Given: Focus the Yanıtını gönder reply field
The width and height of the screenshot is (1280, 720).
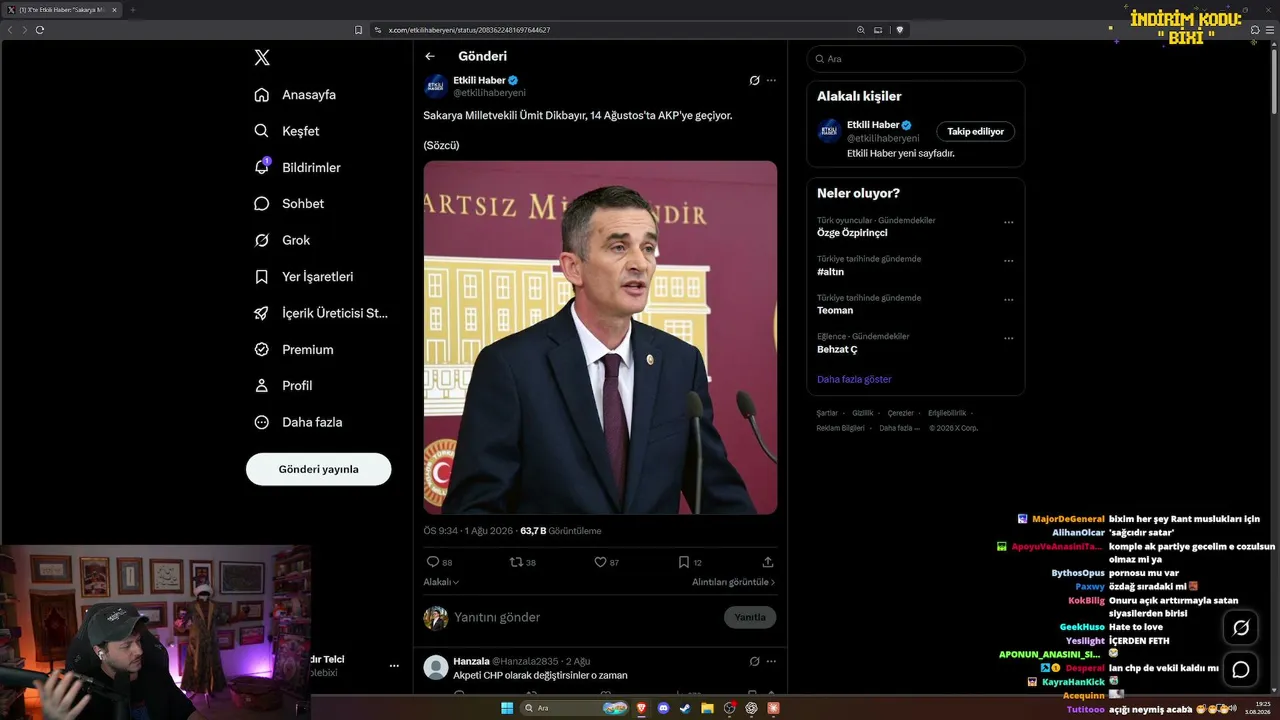Looking at the screenshot, I should (x=585, y=617).
